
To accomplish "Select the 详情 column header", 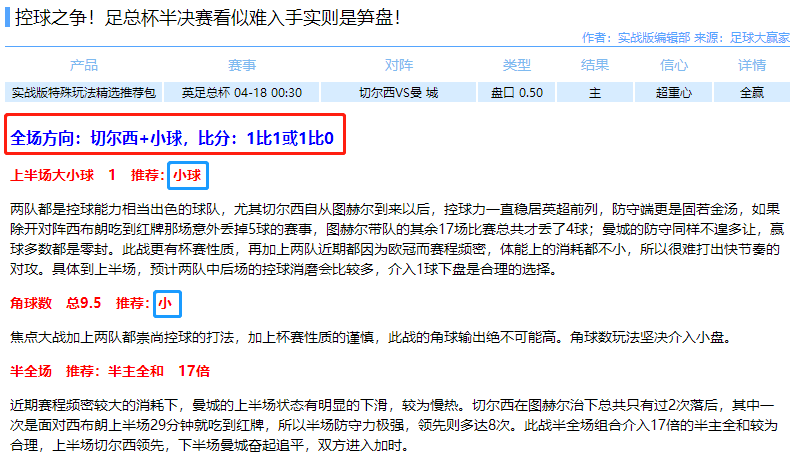I will click(x=752, y=65).
